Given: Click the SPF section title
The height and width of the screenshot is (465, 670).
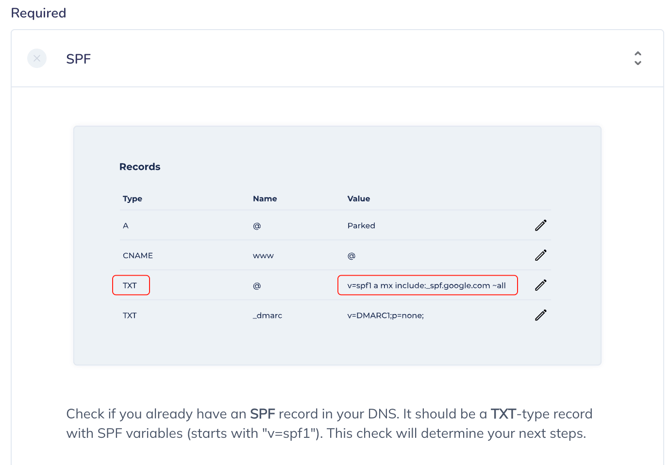Looking at the screenshot, I should 78,59.
